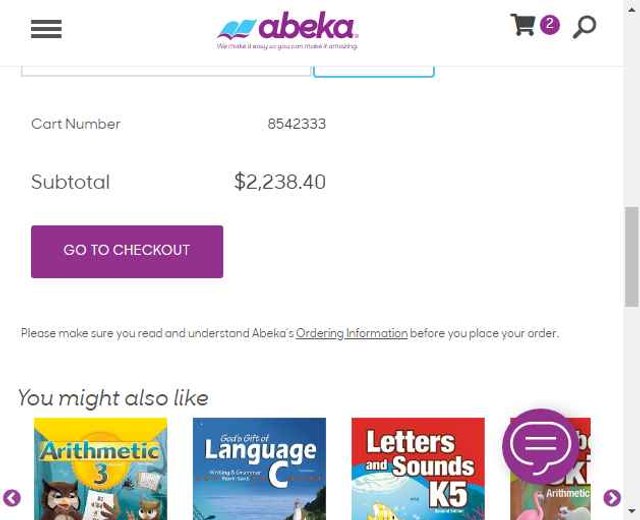This screenshot has height=520, width=640.
Task: Open the shopping cart icon
Action: point(522,25)
